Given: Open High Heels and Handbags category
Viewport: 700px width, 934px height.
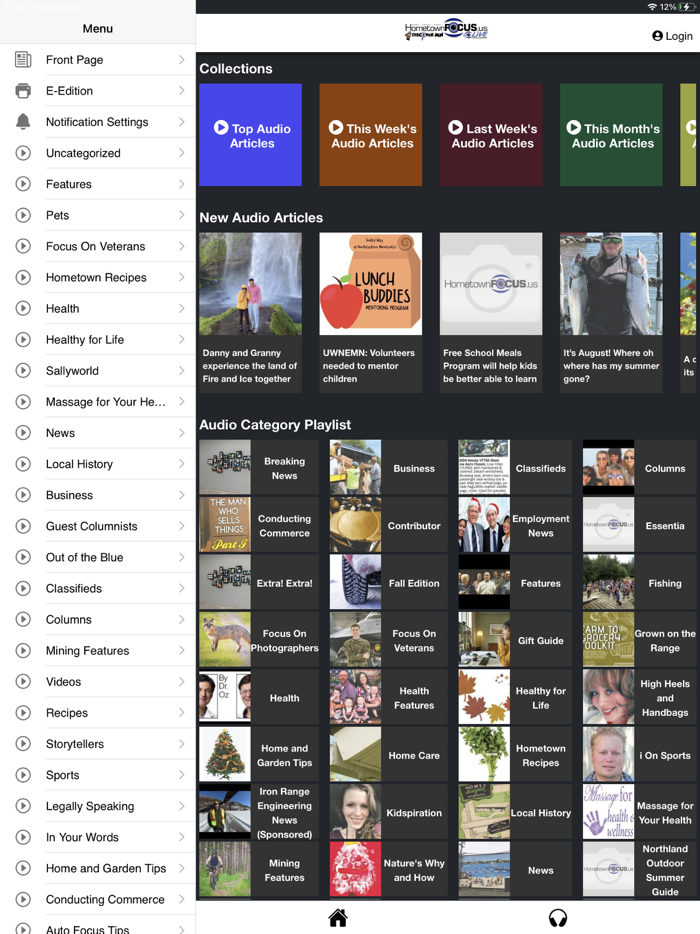Looking at the screenshot, I should point(640,698).
